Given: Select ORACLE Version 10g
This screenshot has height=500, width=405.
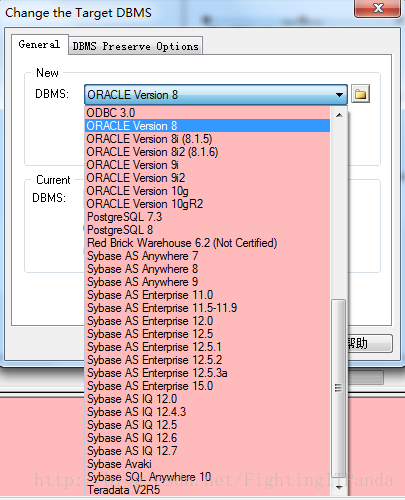Looking at the screenshot, I should click(x=207, y=191).
